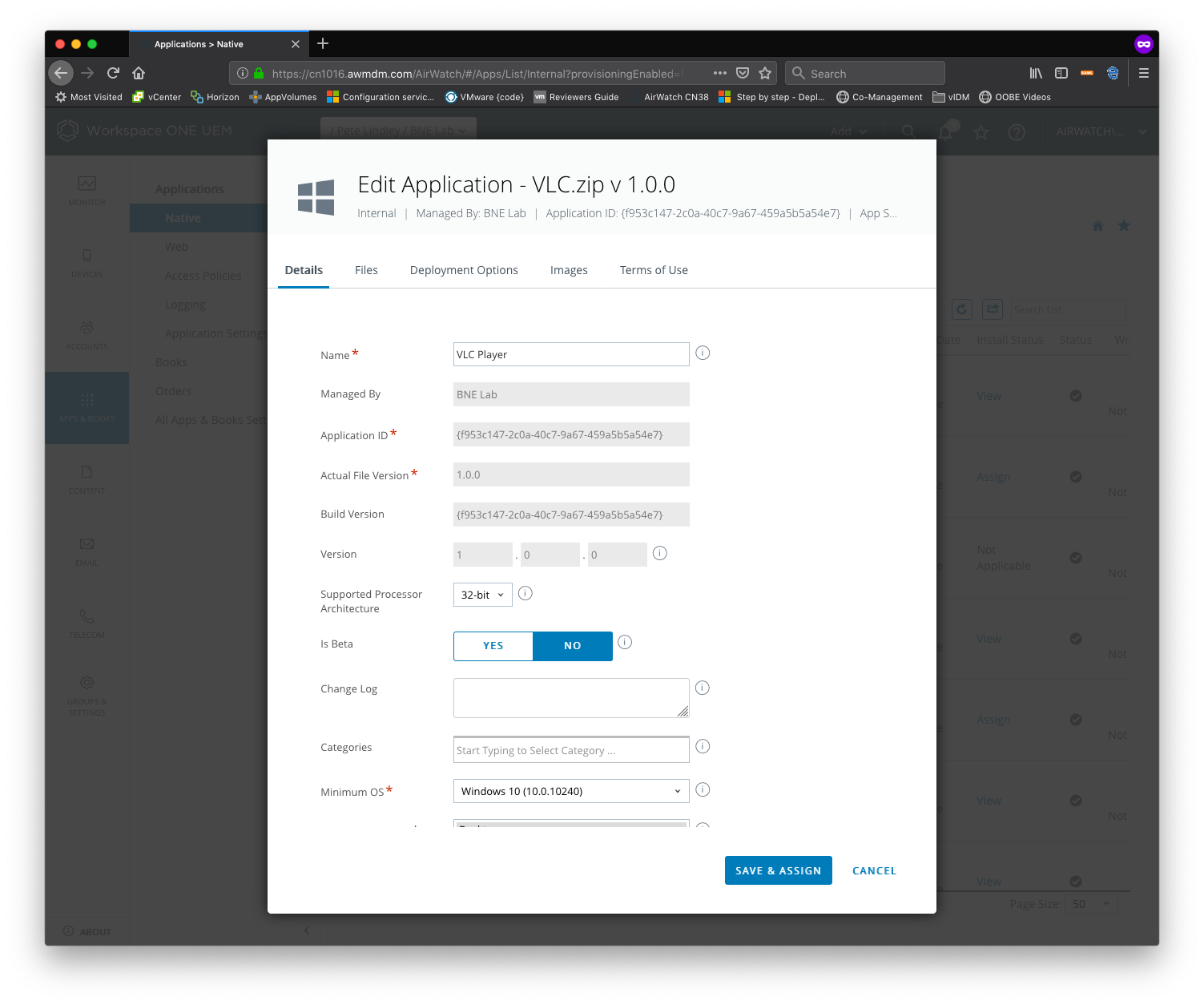Open the Terms of Use tab
Screen dimensions: 1204x1005
(x=654, y=270)
